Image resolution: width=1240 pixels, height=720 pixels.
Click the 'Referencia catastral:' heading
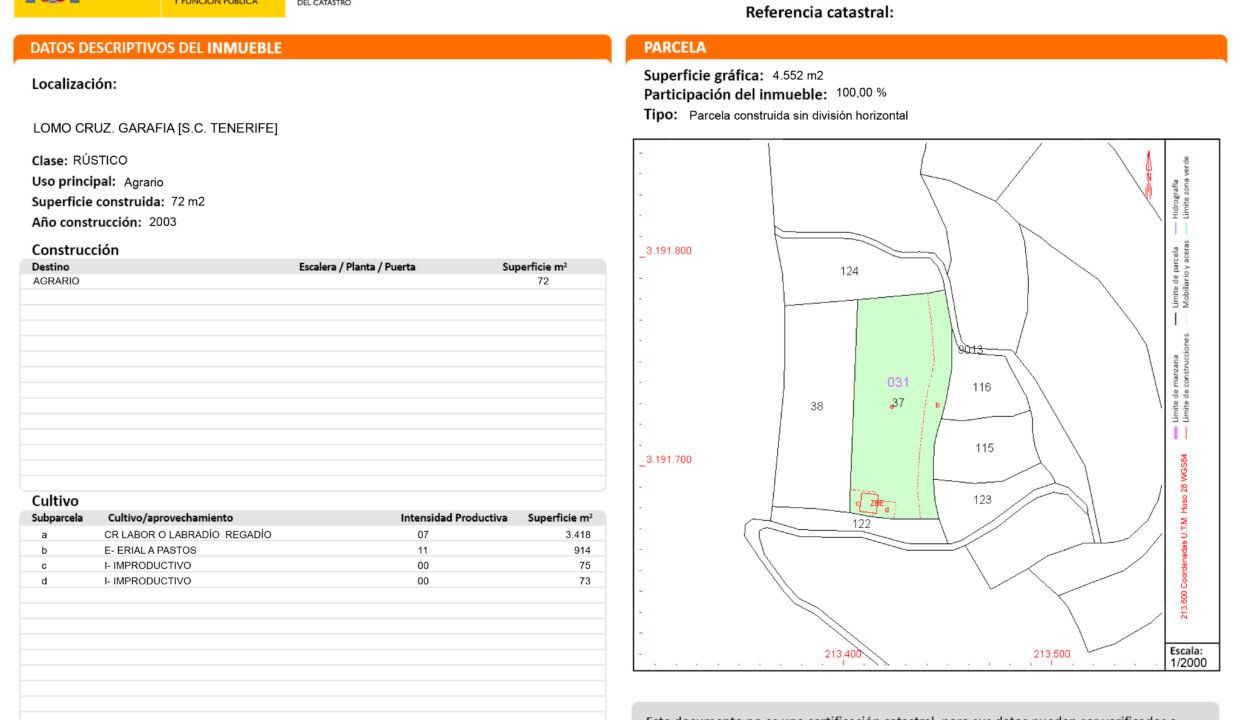[x=820, y=12]
